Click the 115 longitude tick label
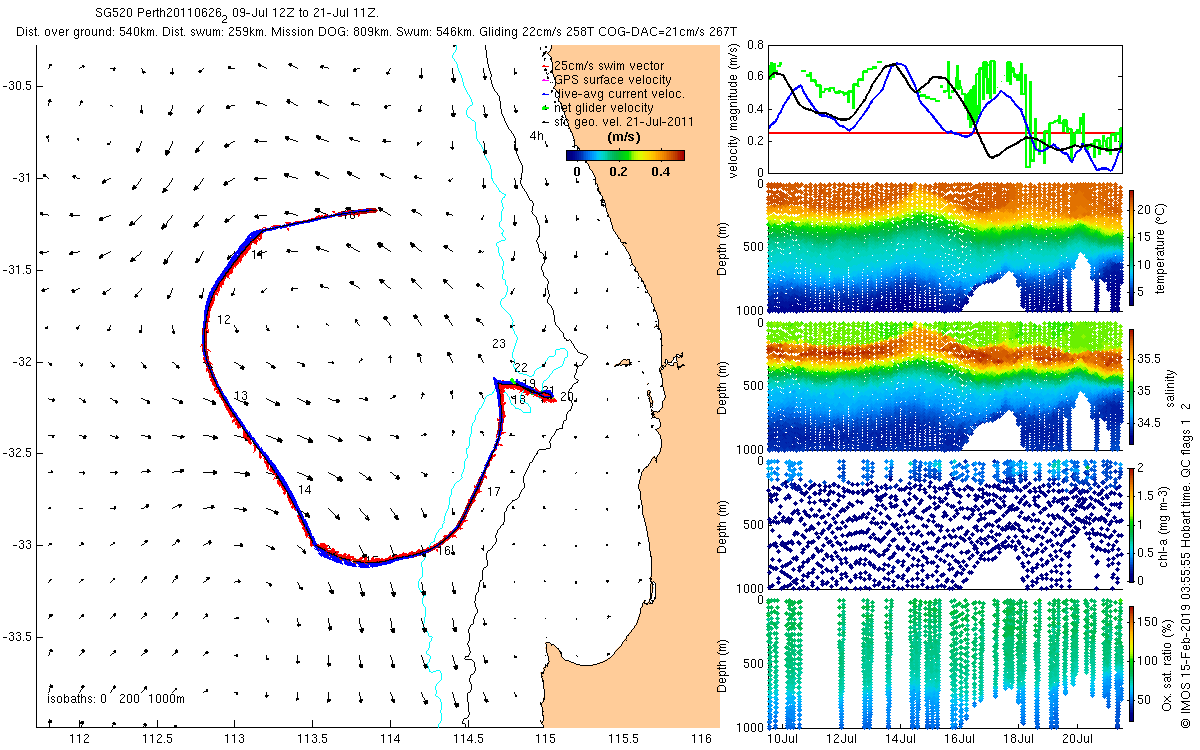The image size is (1200, 750). pos(545,739)
